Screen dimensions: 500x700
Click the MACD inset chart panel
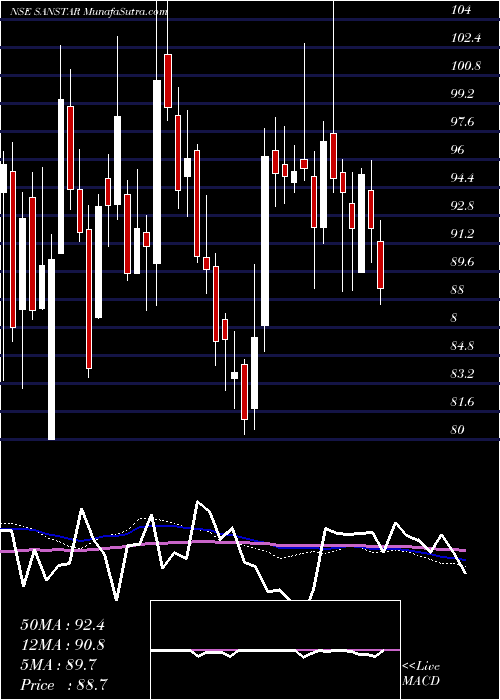point(275,650)
